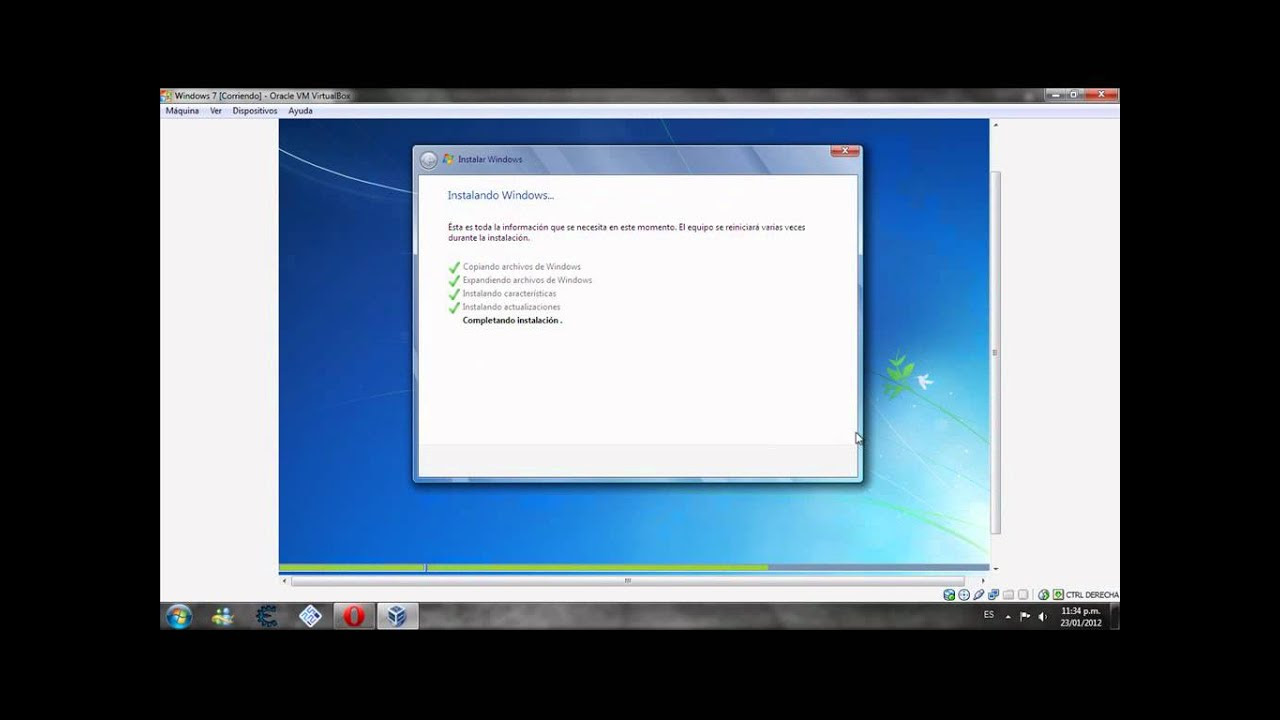The width and height of the screenshot is (1280, 720).
Task: Click the scroll-down arrow of VM view
Action: coord(995,568)
